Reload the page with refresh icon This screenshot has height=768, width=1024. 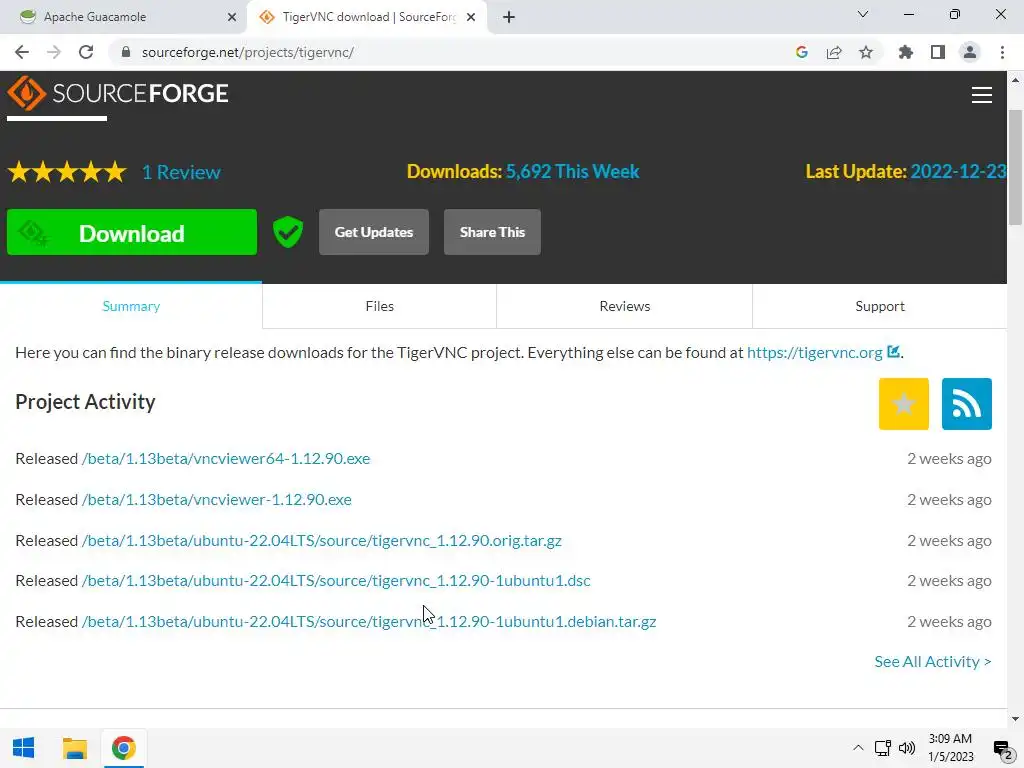tap(86, 52)
